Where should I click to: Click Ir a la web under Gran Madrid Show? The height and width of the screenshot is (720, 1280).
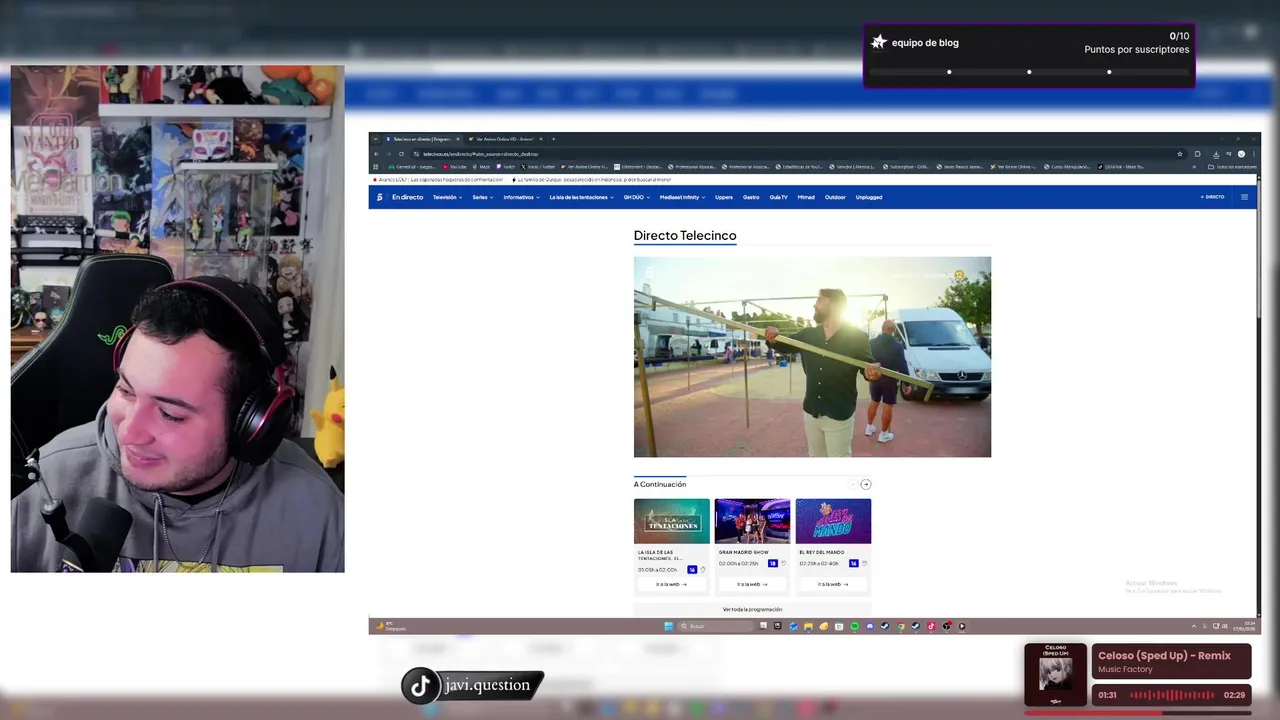753,584
